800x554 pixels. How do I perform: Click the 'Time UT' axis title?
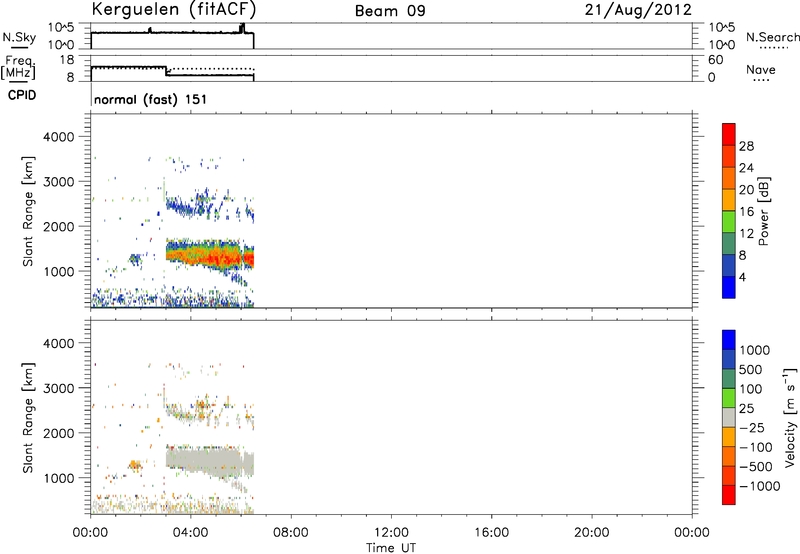click(x=391, y=548)
